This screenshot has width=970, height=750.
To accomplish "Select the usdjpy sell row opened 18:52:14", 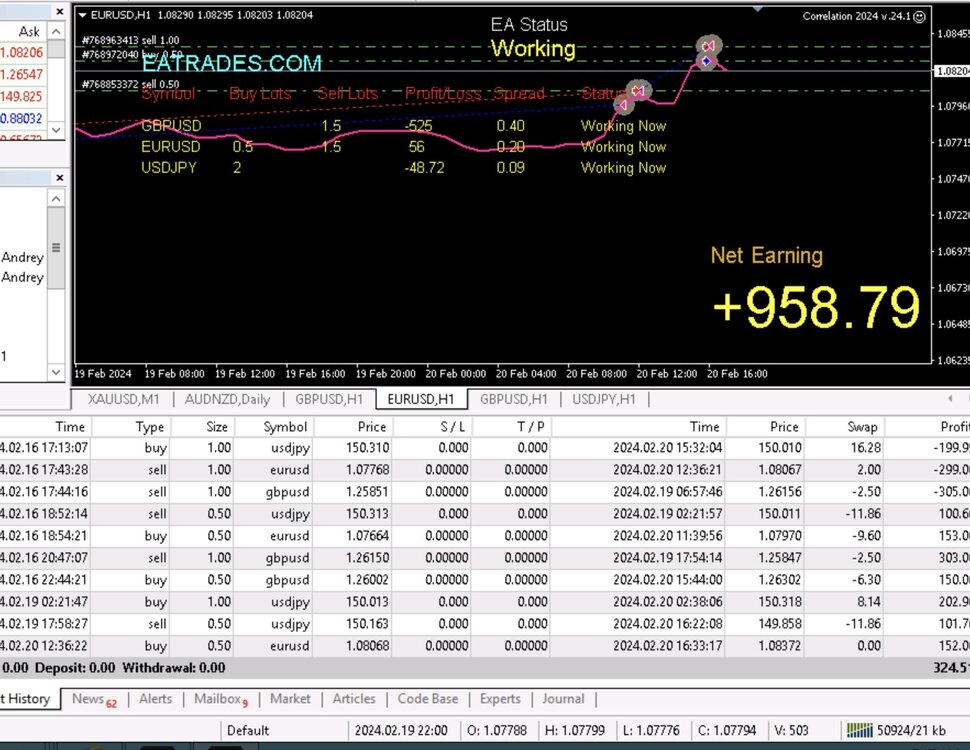I will (x=485, y=514).
